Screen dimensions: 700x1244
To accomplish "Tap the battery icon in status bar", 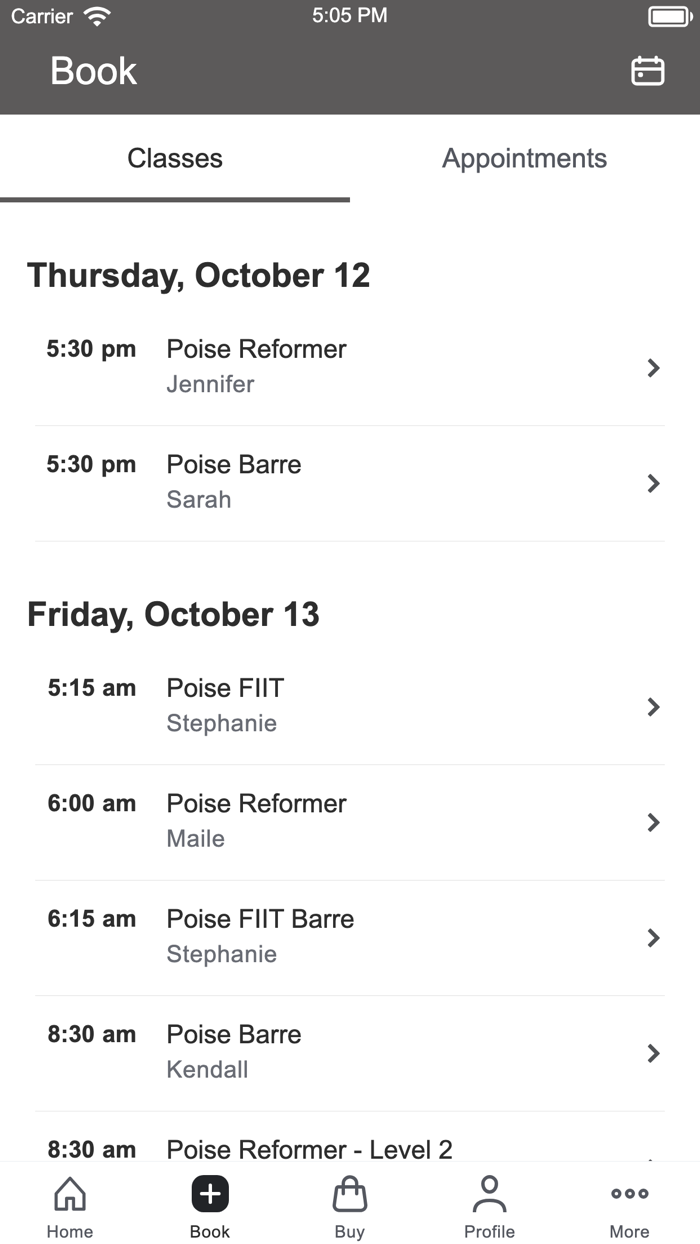I will [668, 15].
